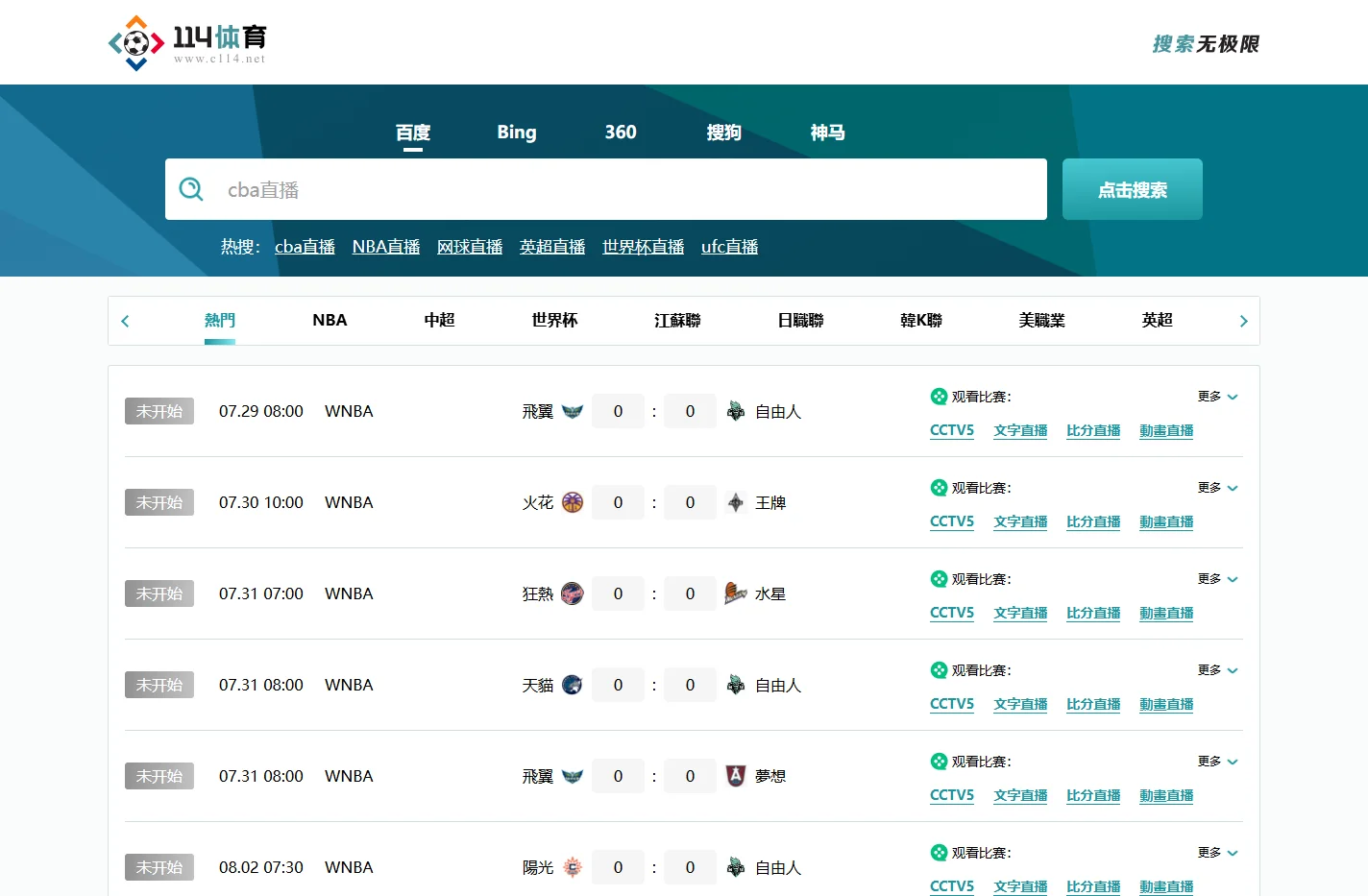Image resolution: width=1368 pixels, height=896 pixels.
Task: Open 動畫直播 for 07.29 飛翼 match
Action: point(1166,430)
